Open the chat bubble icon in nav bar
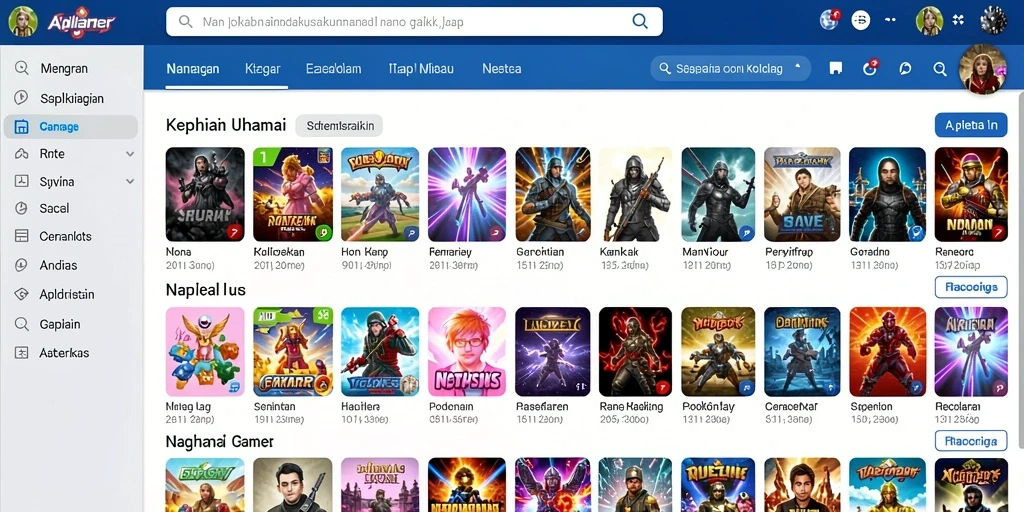This screenshot has width=1024, height=512. 905,68
